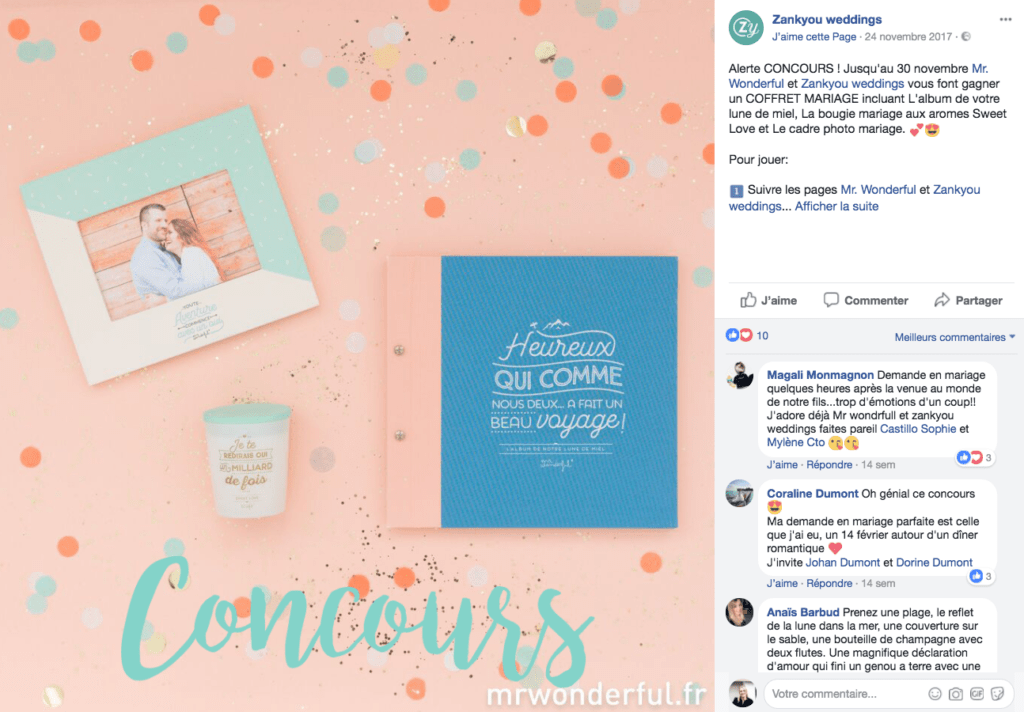
Task: Click the Zankyou weddings page avatar logo
Action: click(x=746, y=27)
